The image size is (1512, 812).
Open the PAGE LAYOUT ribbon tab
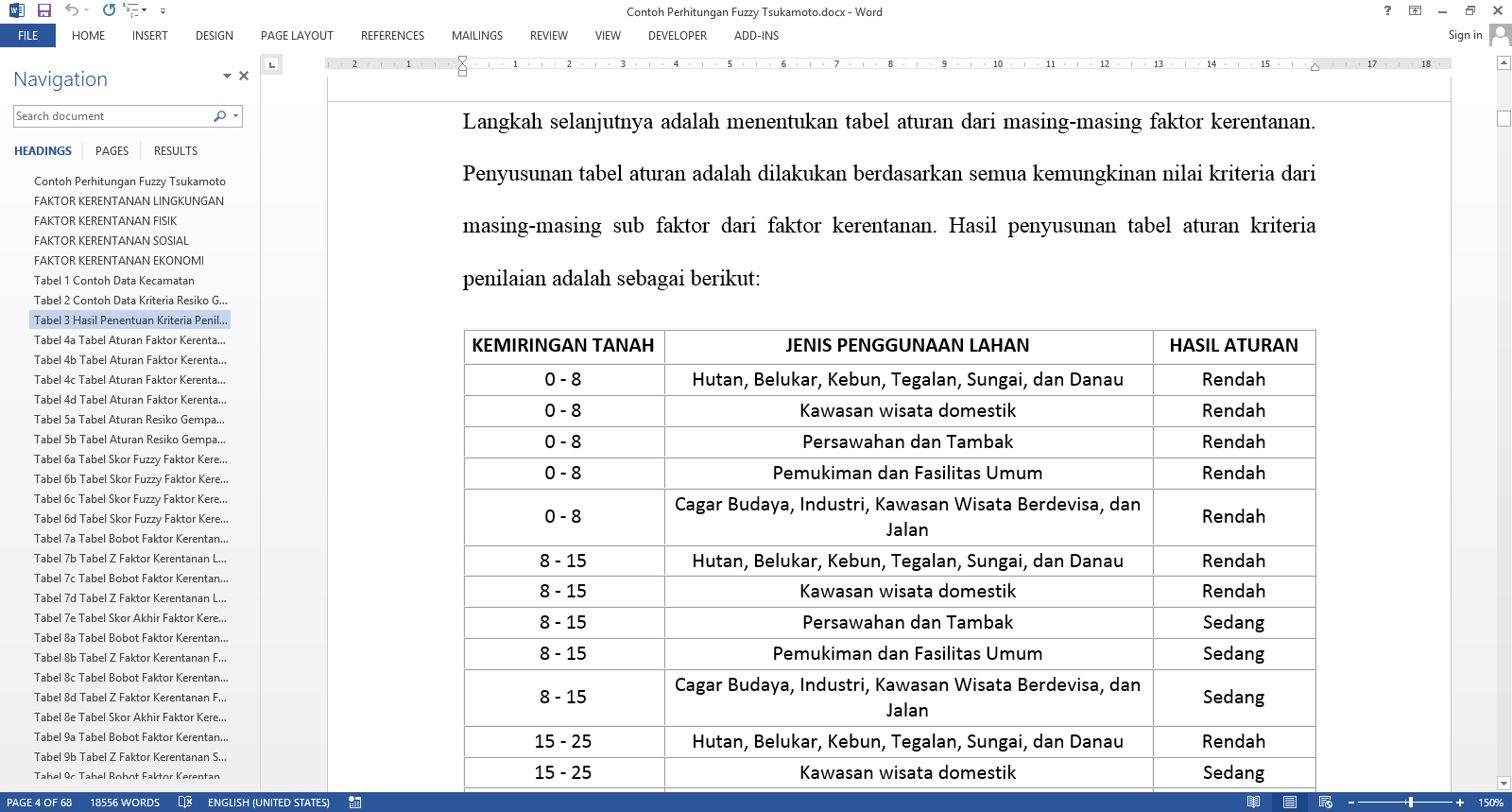(297, 36)
